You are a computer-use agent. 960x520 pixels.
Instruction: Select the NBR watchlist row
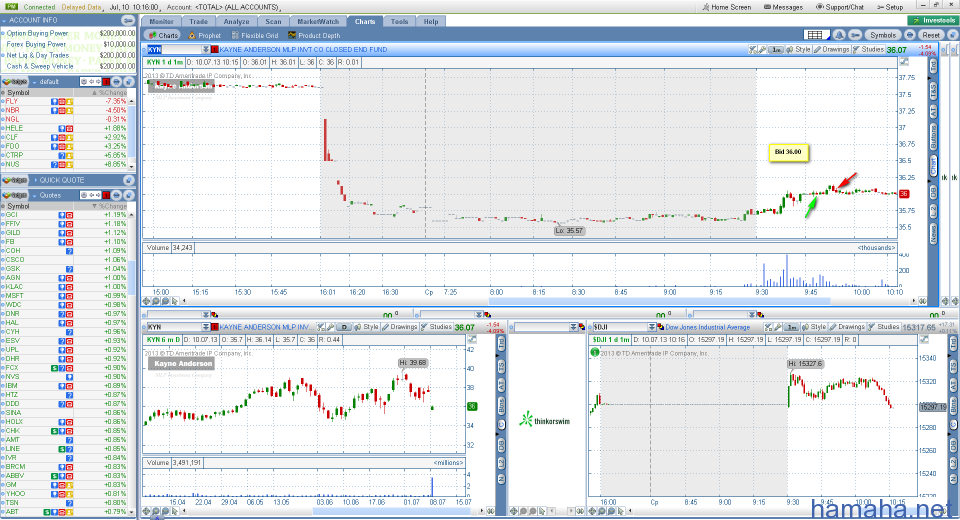[64, 110]
